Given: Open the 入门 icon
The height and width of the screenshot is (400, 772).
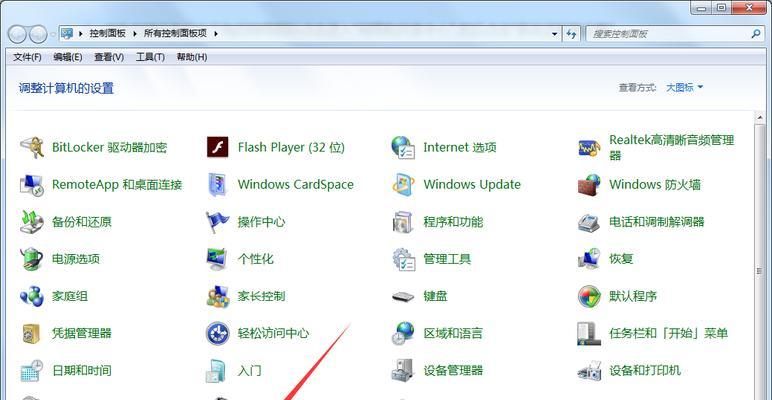Looking at the screenshot, I should pyautogui.click(x=217, y=370).
